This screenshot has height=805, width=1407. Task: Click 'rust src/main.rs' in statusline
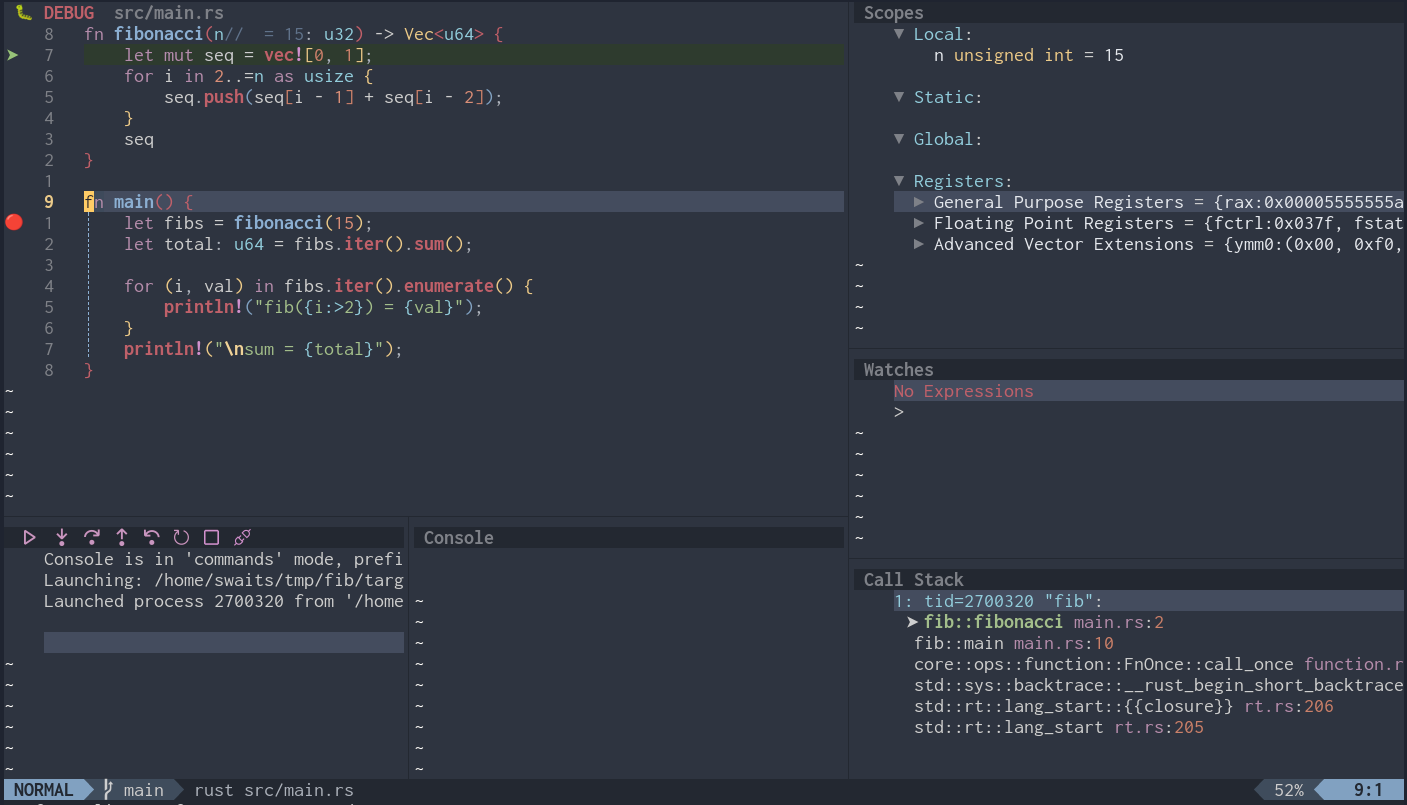tap(274, 790)
